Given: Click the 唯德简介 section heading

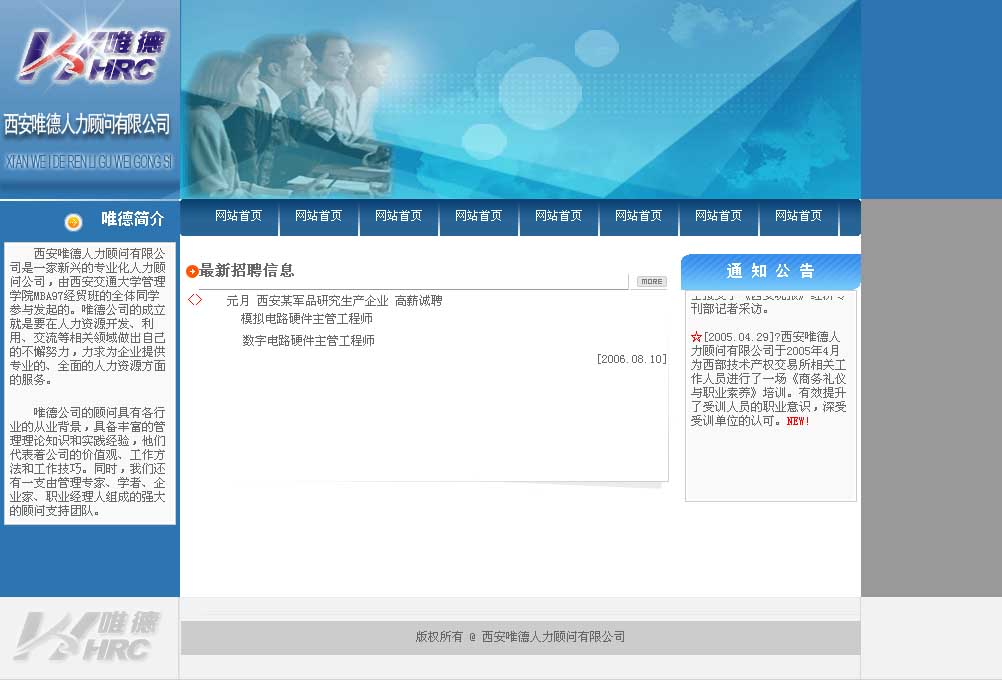Looking at the screenshot, I should (132, 219).
